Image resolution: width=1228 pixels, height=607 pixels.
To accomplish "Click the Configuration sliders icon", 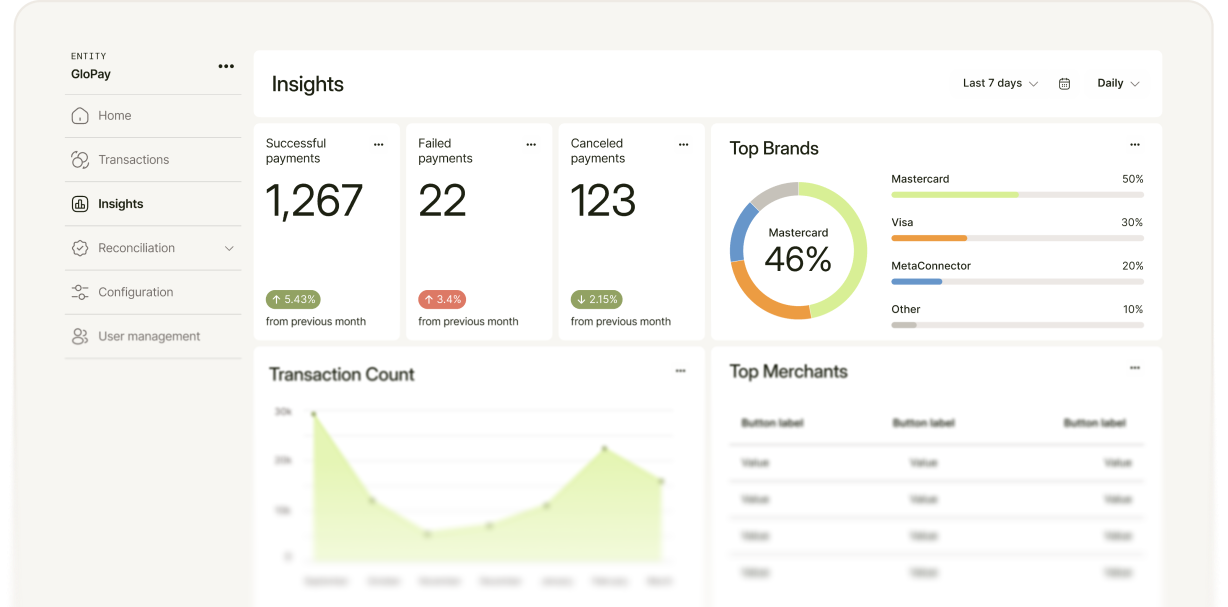I will tap(80, 292).
